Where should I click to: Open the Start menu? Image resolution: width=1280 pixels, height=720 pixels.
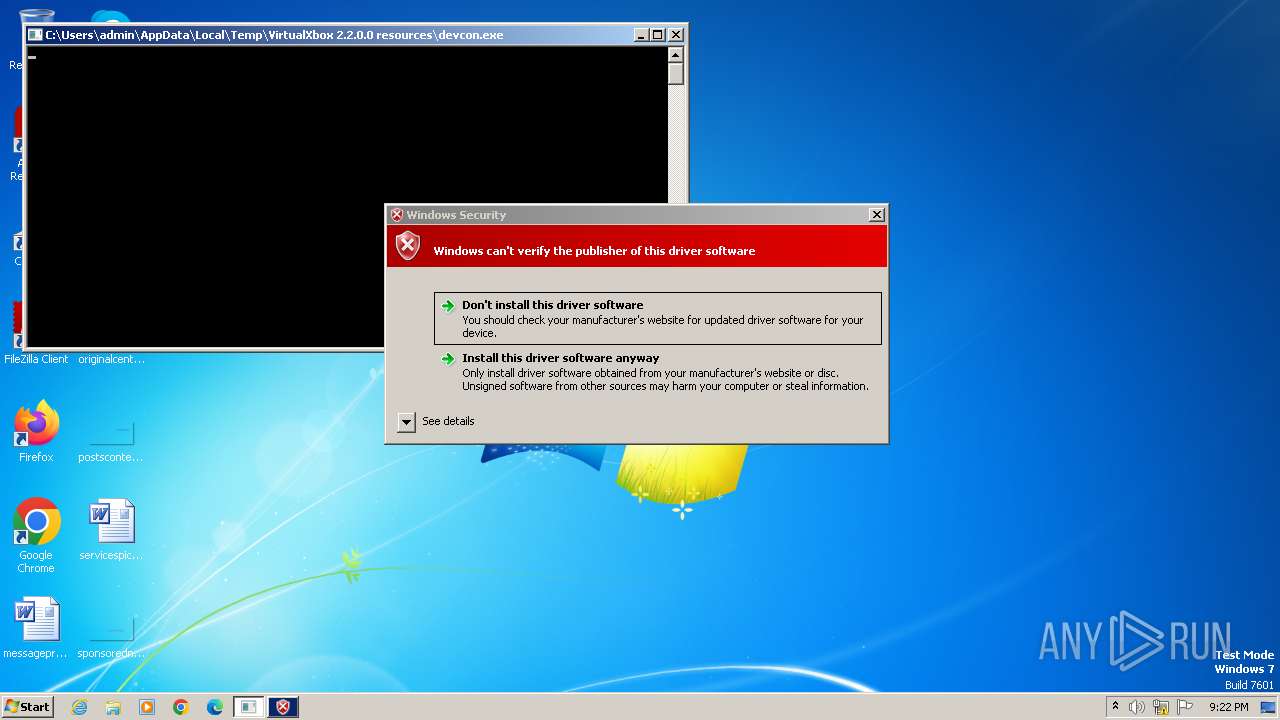27,707
